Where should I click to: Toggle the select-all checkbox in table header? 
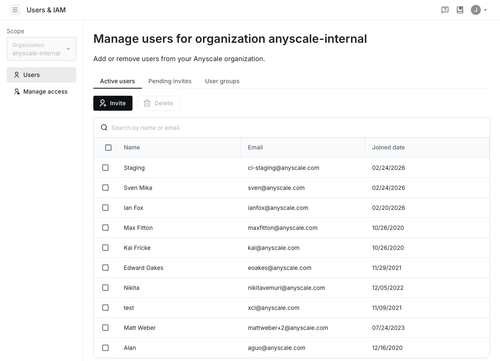pos(108,147)
